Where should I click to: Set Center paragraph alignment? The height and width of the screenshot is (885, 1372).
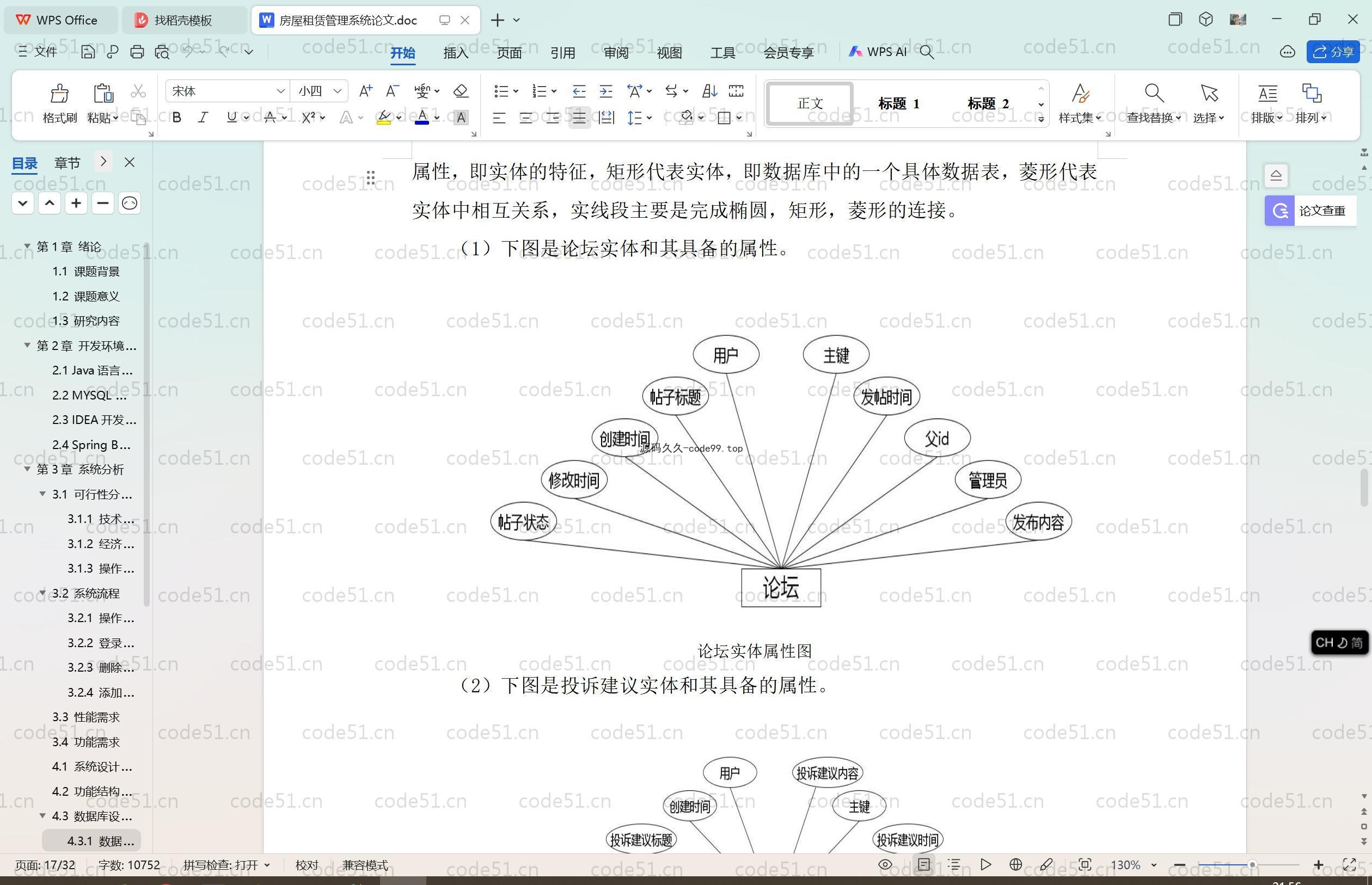pyautogui.click(x=526, y=118)
